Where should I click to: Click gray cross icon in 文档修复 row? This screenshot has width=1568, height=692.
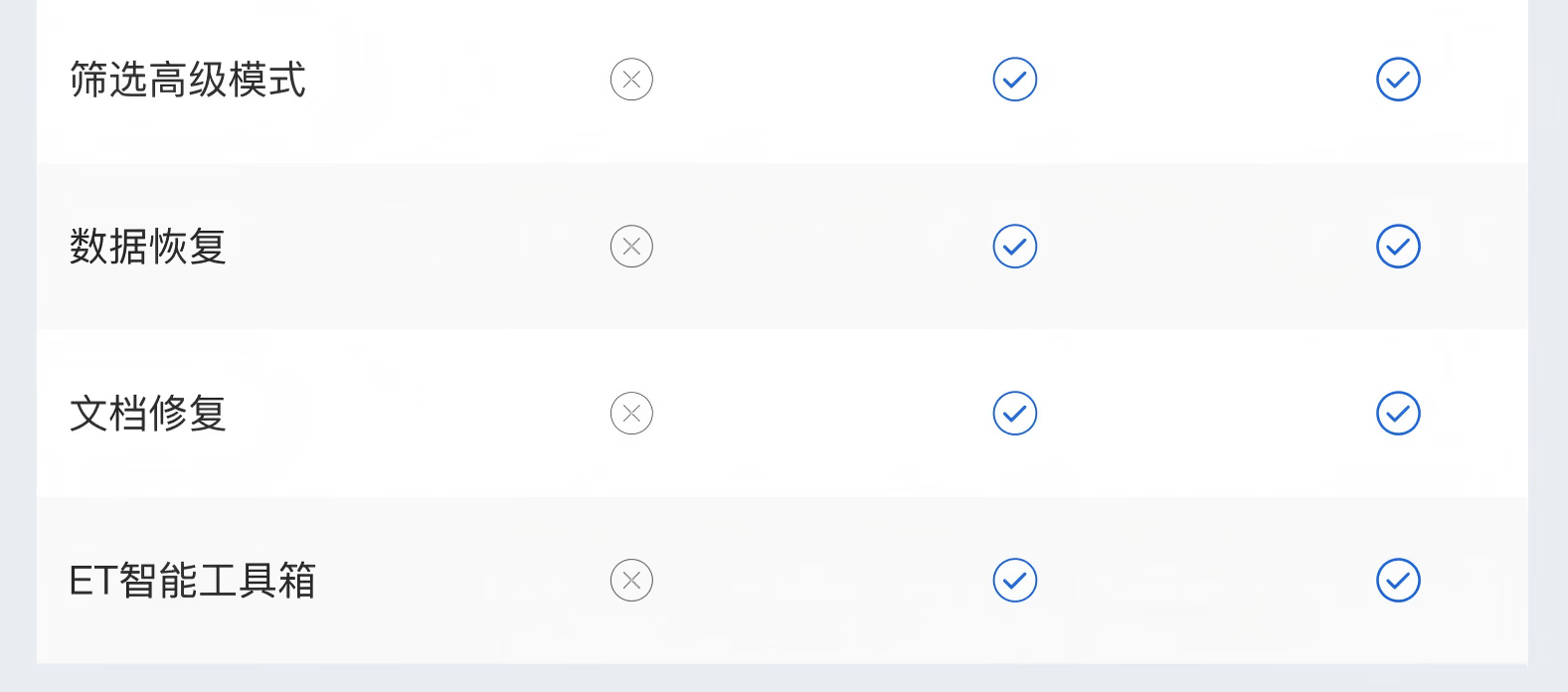[631, 414]
